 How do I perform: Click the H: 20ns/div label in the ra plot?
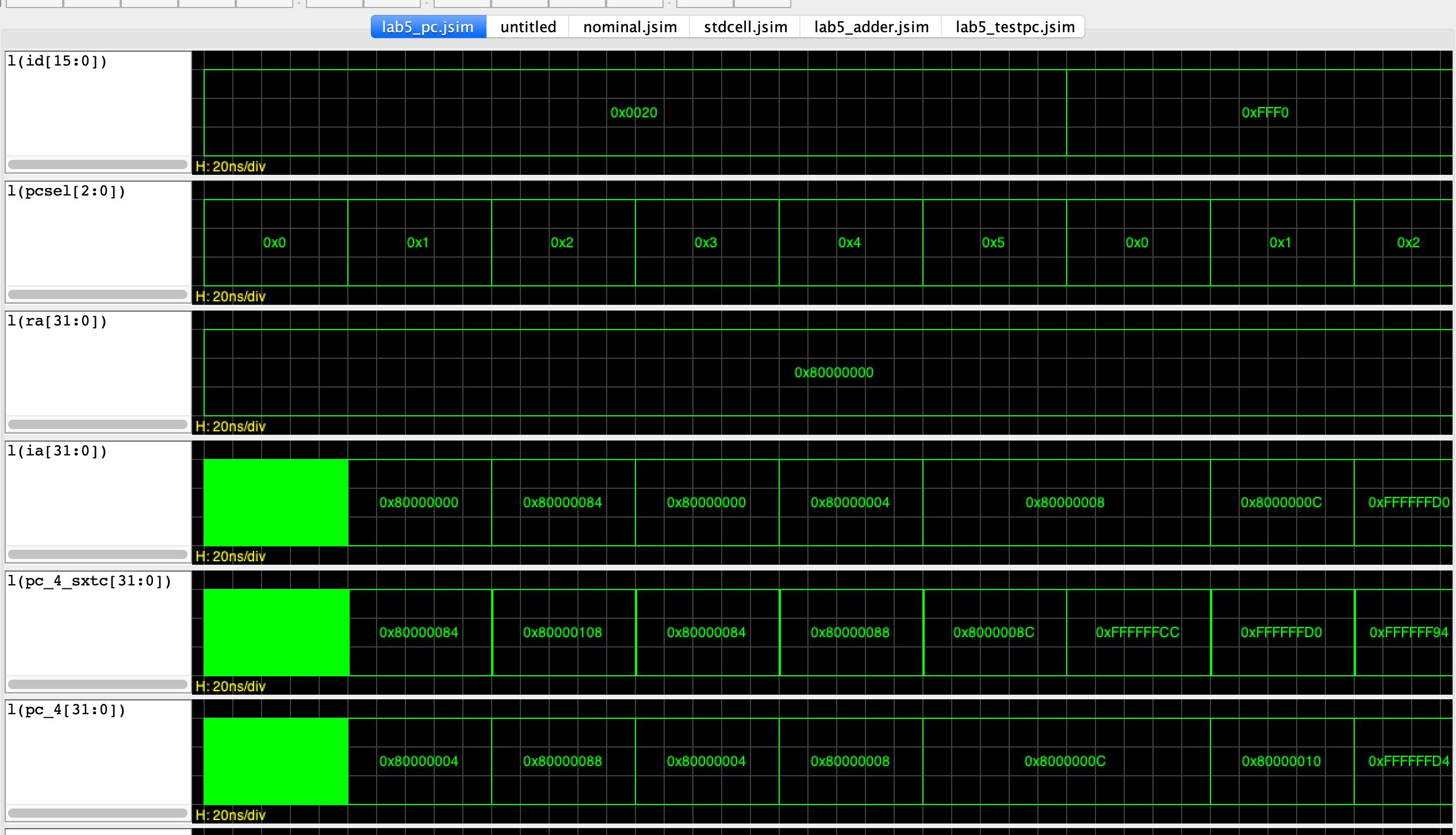pyautogui.click(x=231, y=427)
